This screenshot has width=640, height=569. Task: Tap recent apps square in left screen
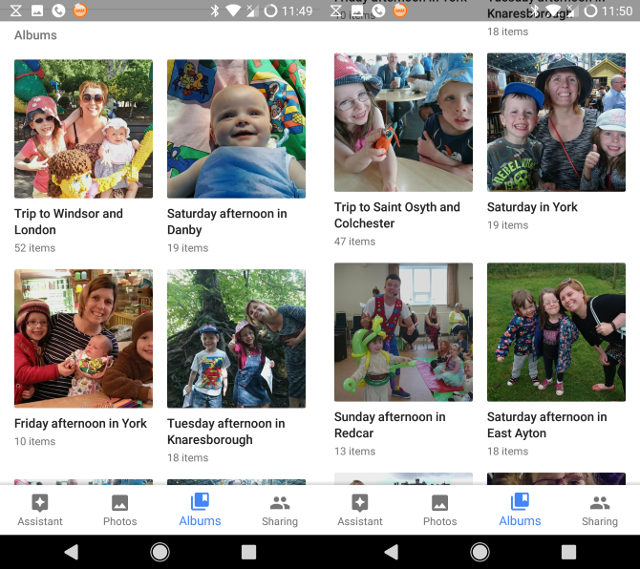click(x=249, y=552)
